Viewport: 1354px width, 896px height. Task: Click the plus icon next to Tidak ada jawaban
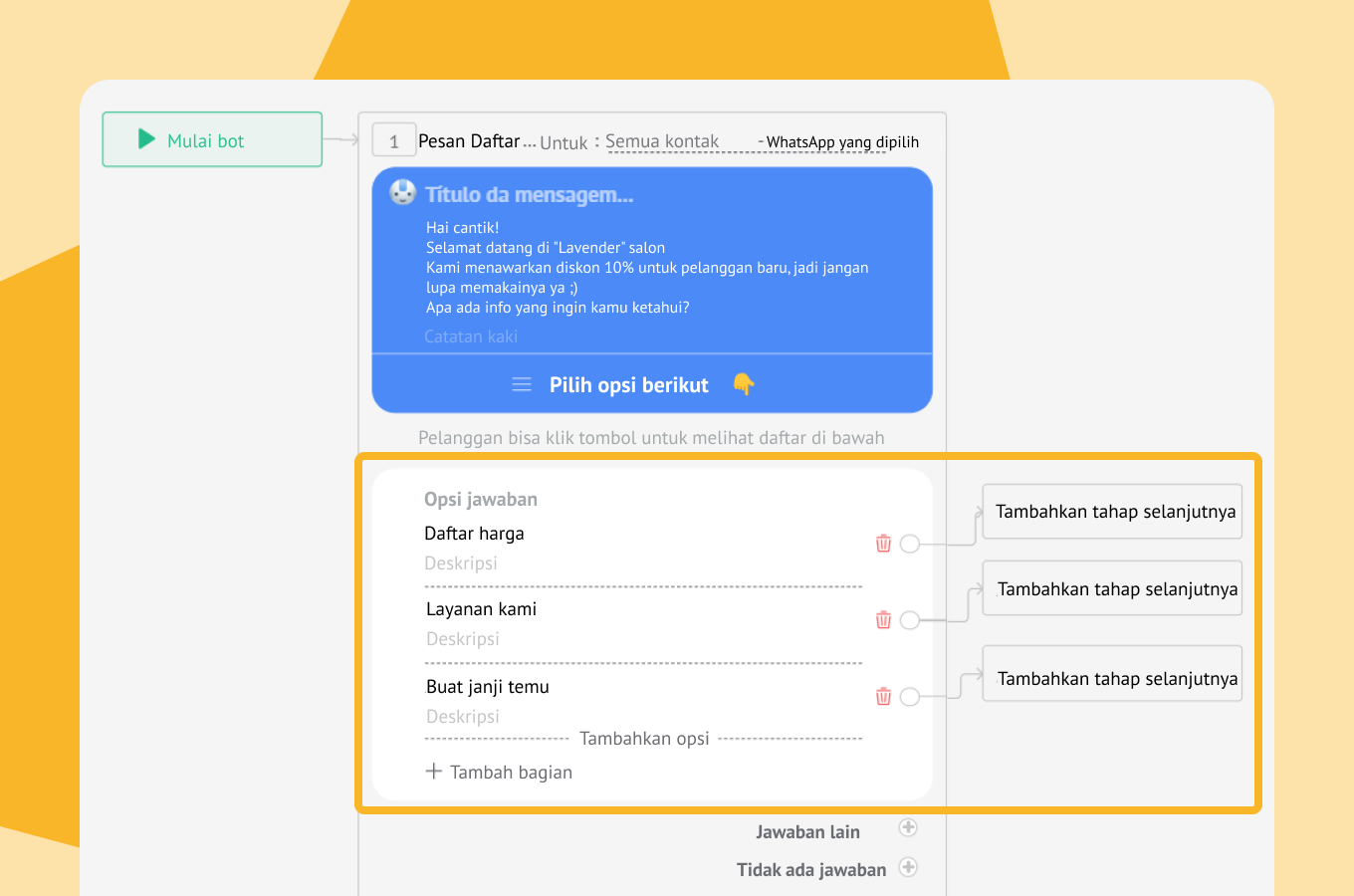pyautogui.click(x=908, y=867)
